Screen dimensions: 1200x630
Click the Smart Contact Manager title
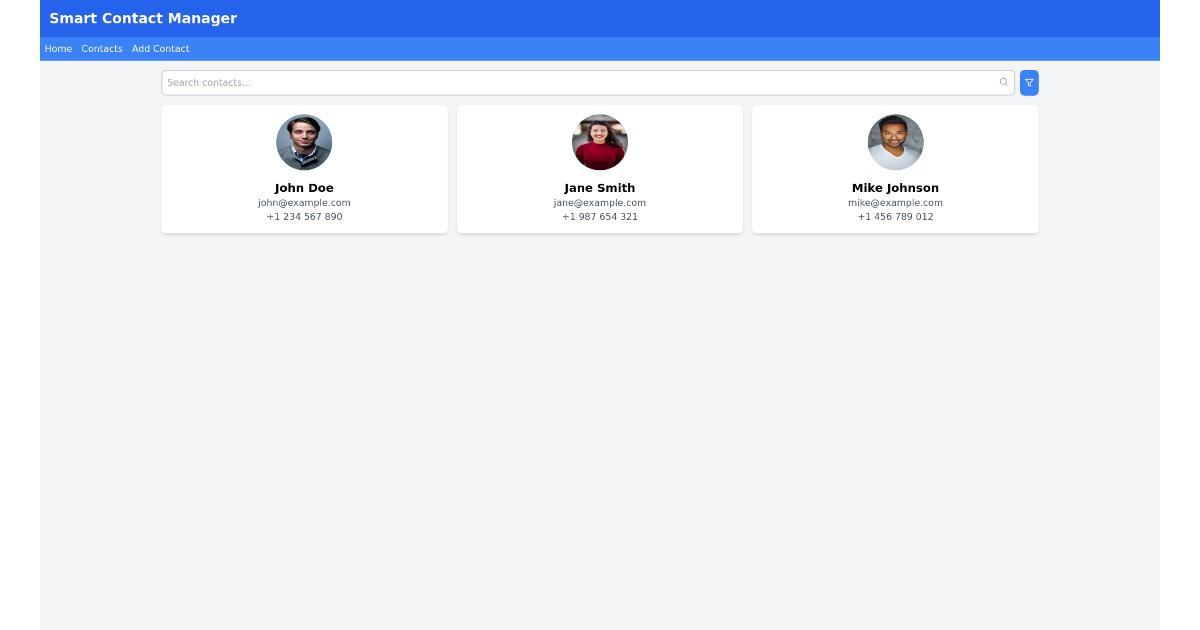click(x=143, y=18)
